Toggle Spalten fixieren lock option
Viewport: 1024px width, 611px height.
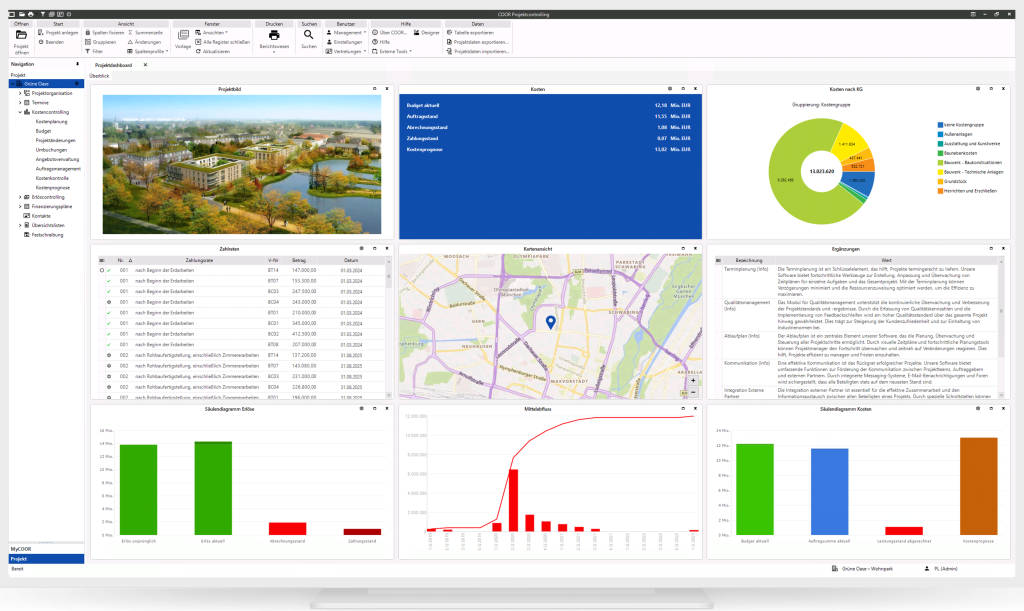coord(104,33)
